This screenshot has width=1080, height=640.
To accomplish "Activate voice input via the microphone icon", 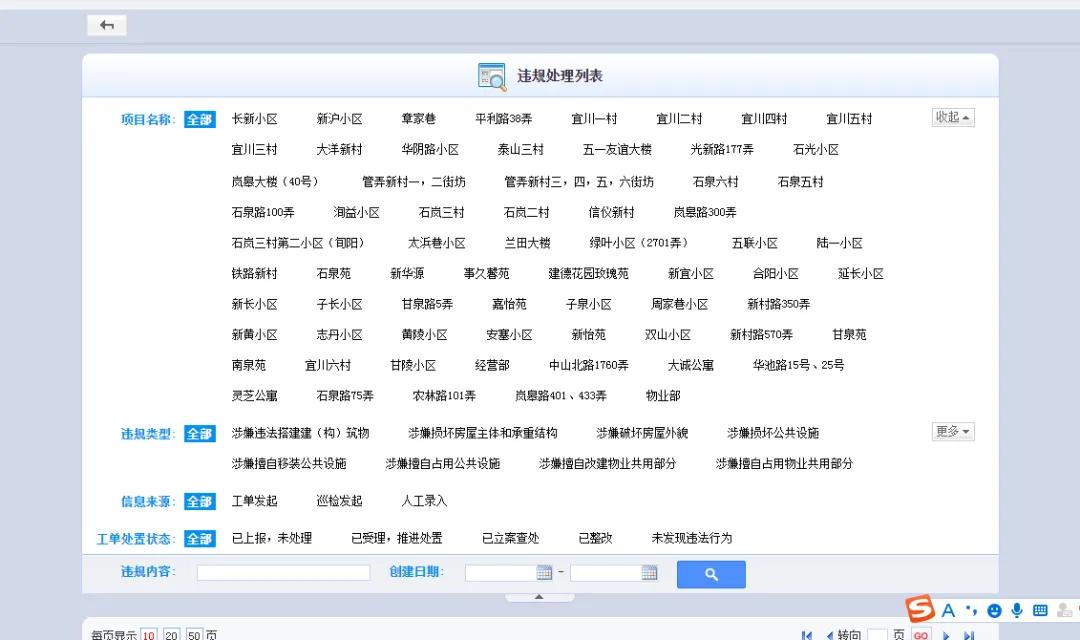I will coord(1016,610).
